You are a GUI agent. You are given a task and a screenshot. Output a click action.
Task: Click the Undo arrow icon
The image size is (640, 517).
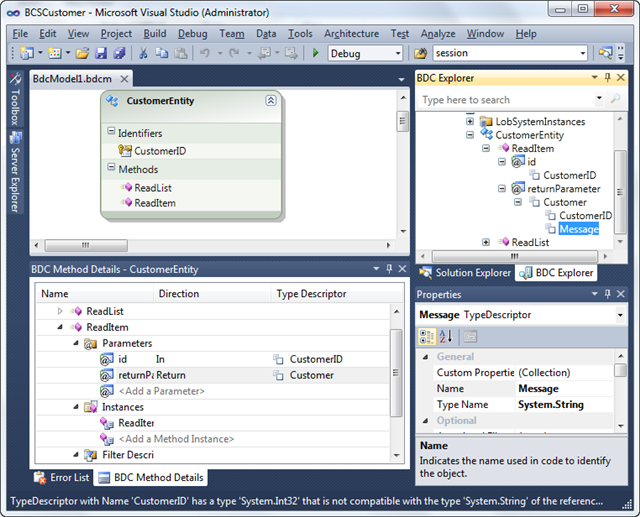point(205,53)
